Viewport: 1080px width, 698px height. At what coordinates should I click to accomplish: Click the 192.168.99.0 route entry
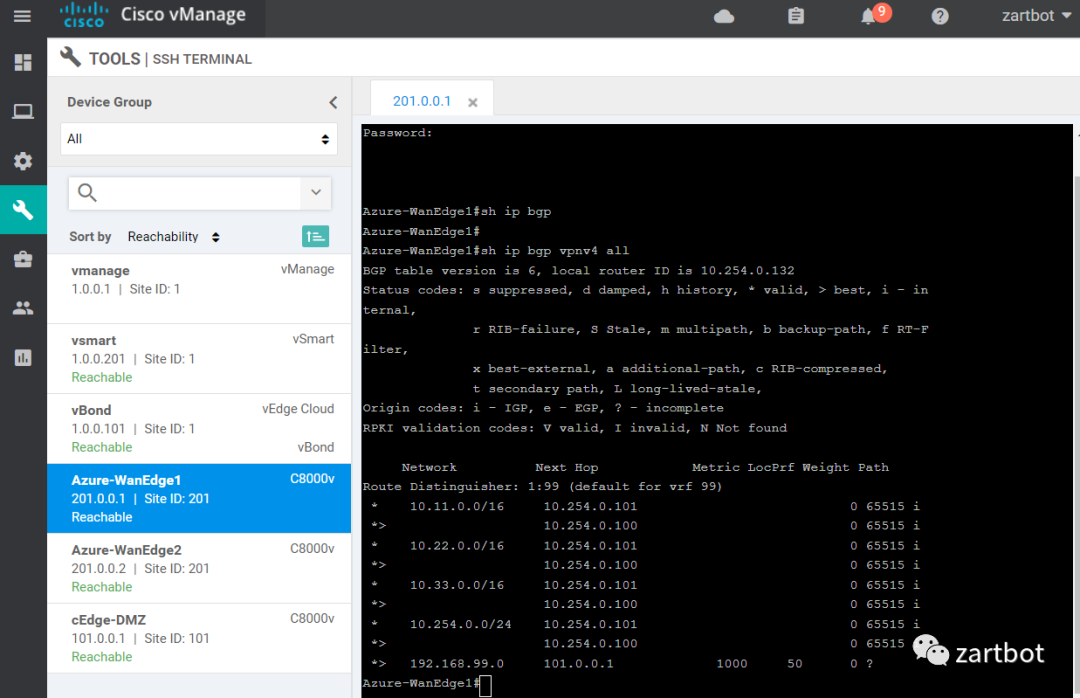[x=457, y=664]
